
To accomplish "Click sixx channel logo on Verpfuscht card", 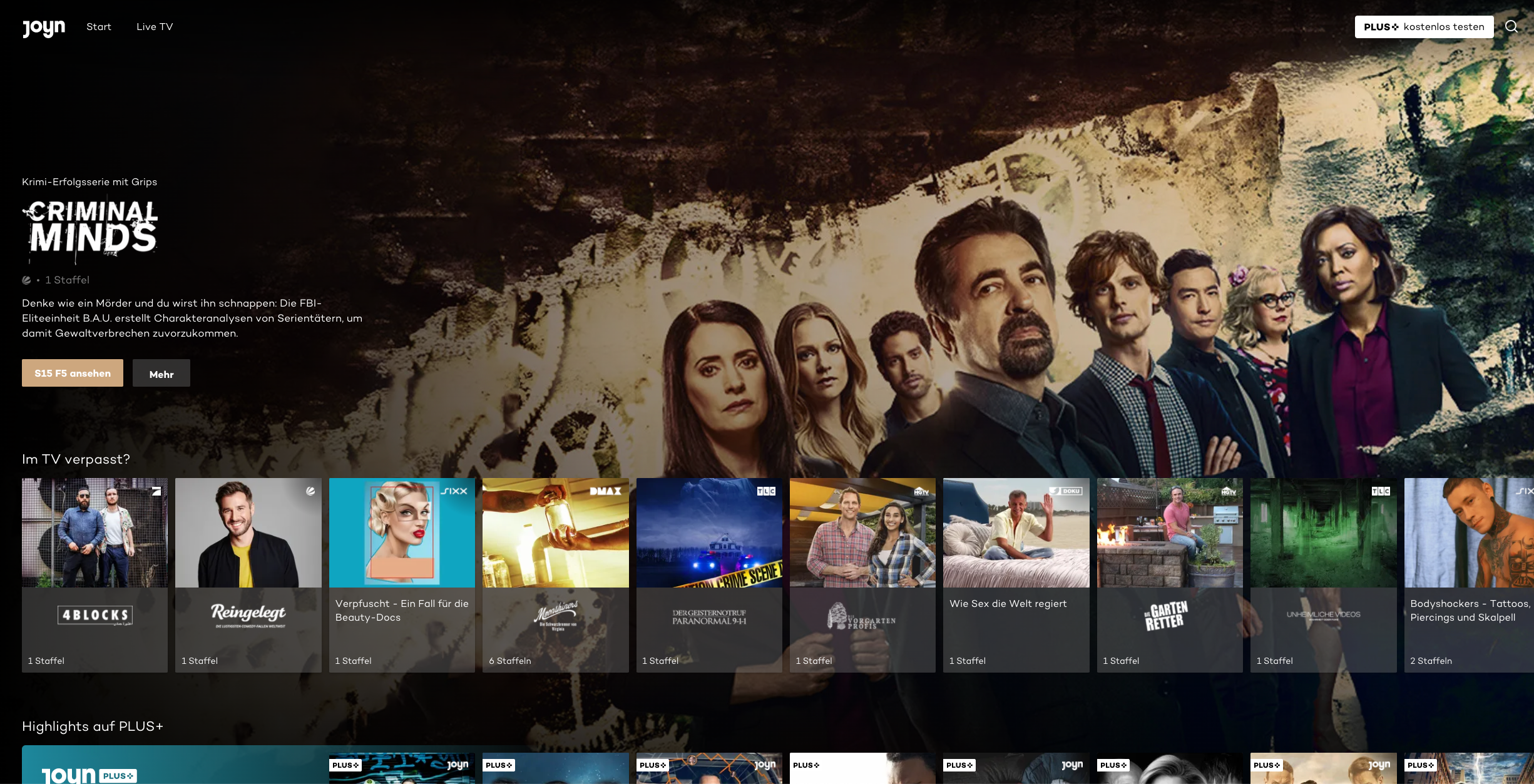I will click(x=454, y=491).
